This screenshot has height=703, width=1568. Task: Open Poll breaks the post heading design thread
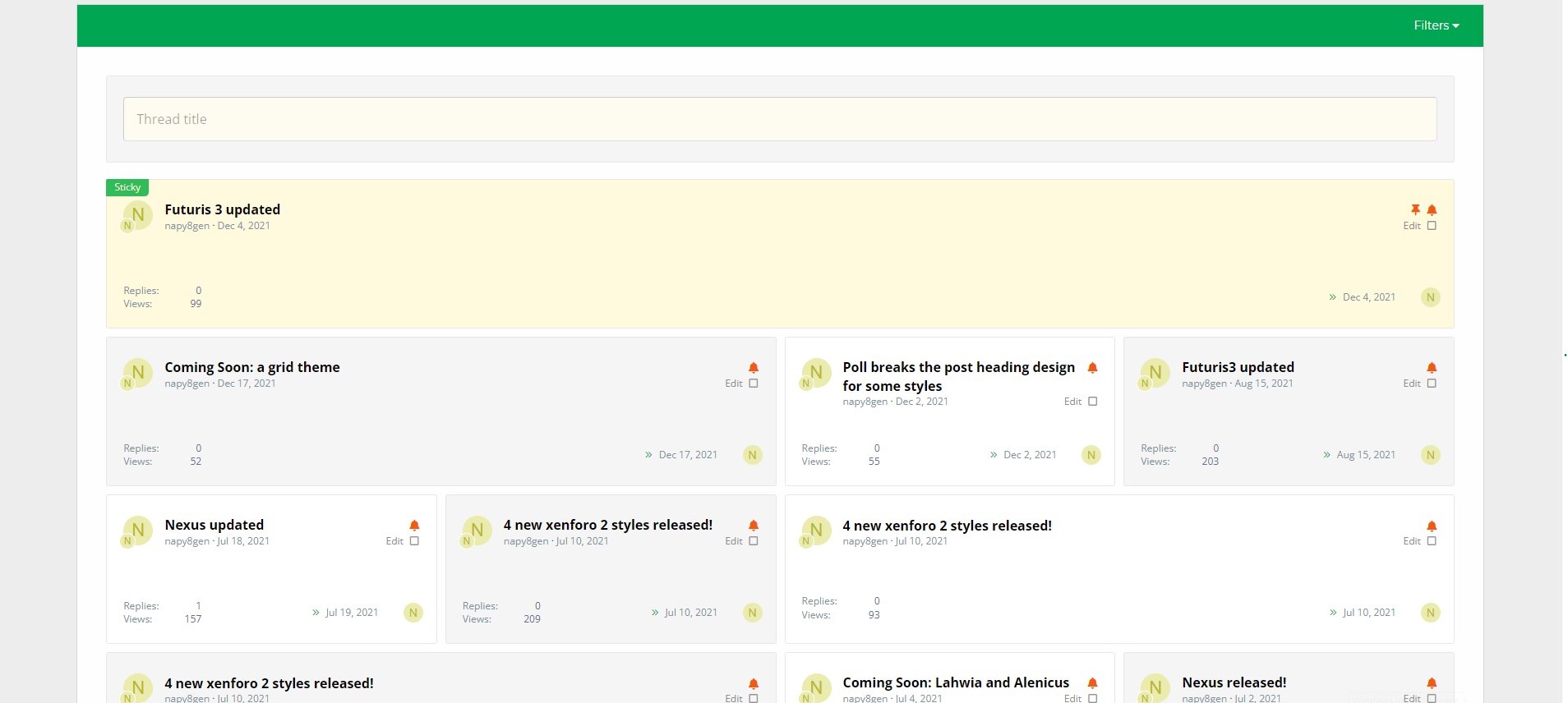coord(958,376)
